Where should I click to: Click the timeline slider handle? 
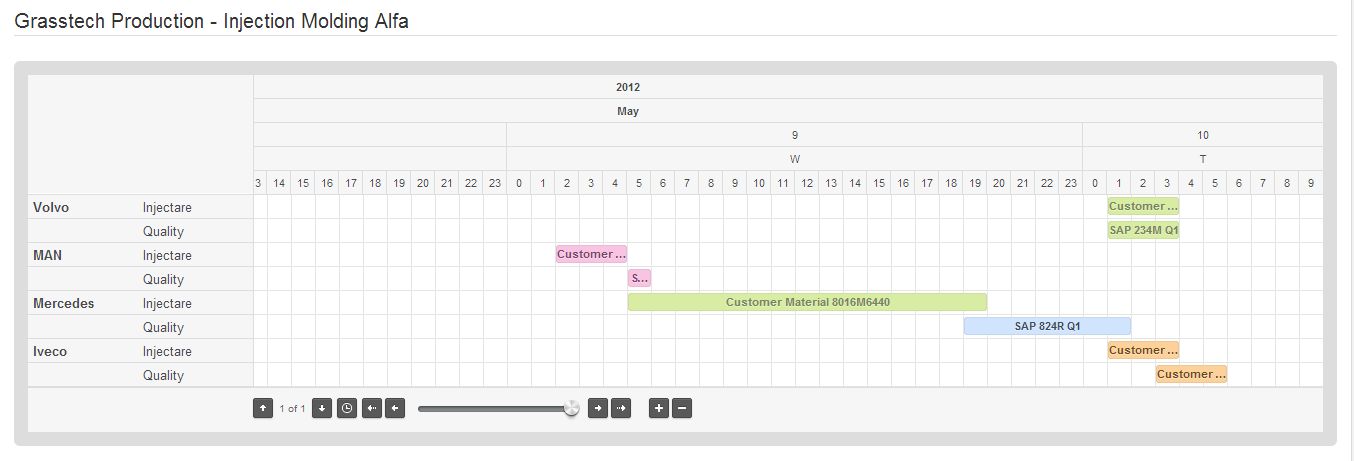click(x=571, y=408)
